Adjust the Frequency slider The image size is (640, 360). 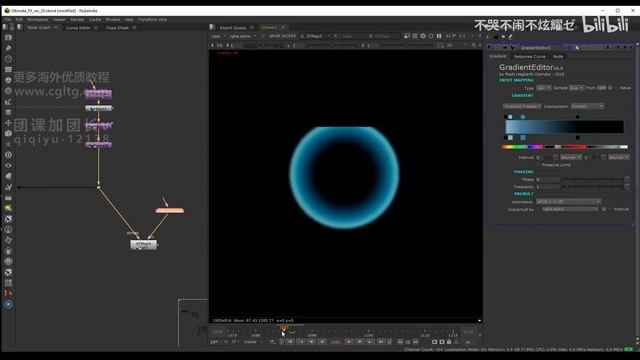click(x=592, y=187)
